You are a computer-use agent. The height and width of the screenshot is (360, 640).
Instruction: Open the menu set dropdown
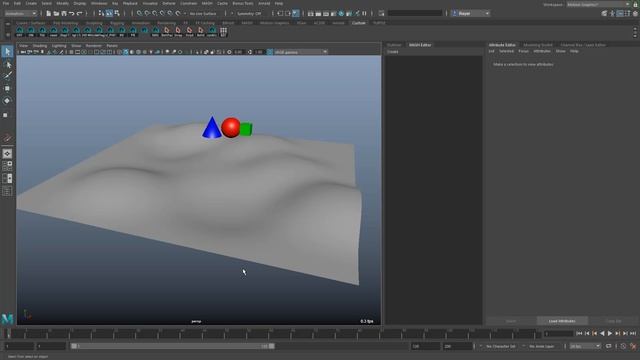pos(20,13)
